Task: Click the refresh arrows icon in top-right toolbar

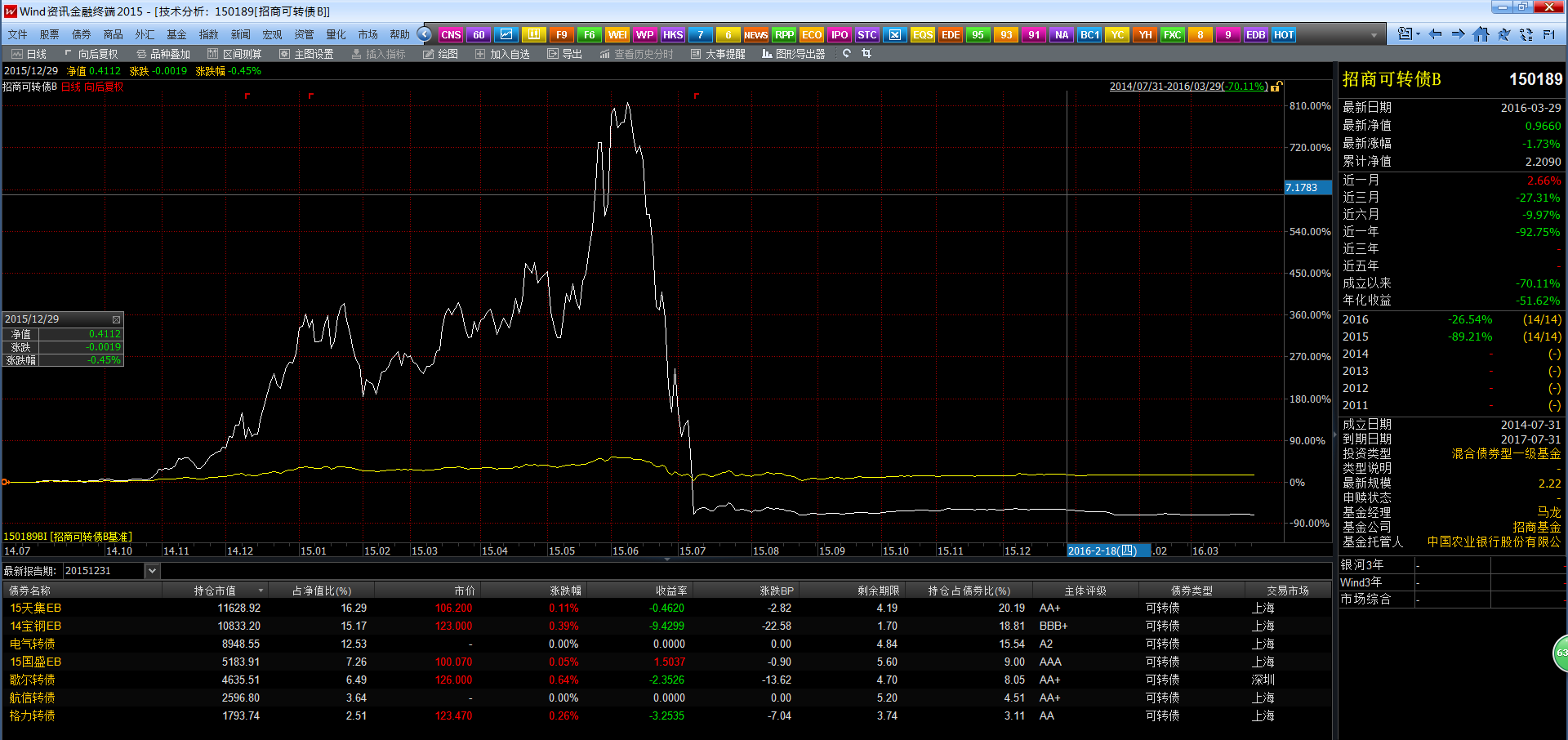Action: [1526, 34]
